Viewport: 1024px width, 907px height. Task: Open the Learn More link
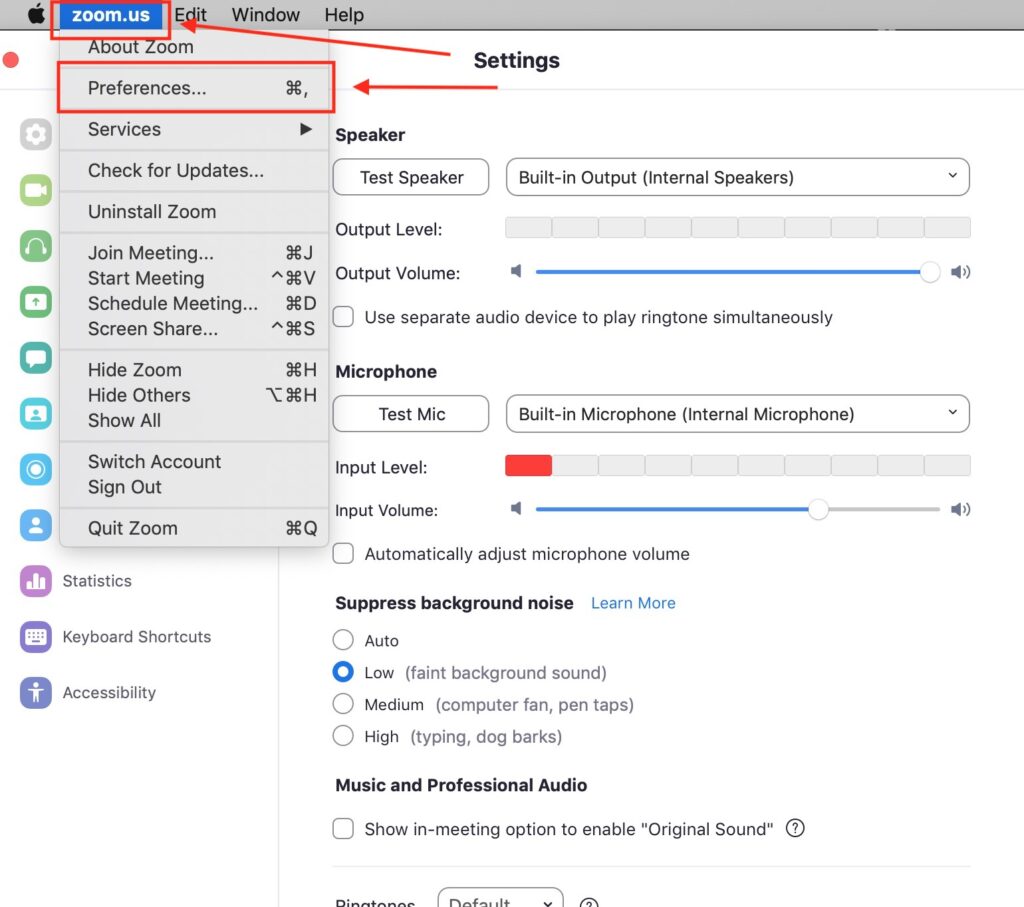633,603
